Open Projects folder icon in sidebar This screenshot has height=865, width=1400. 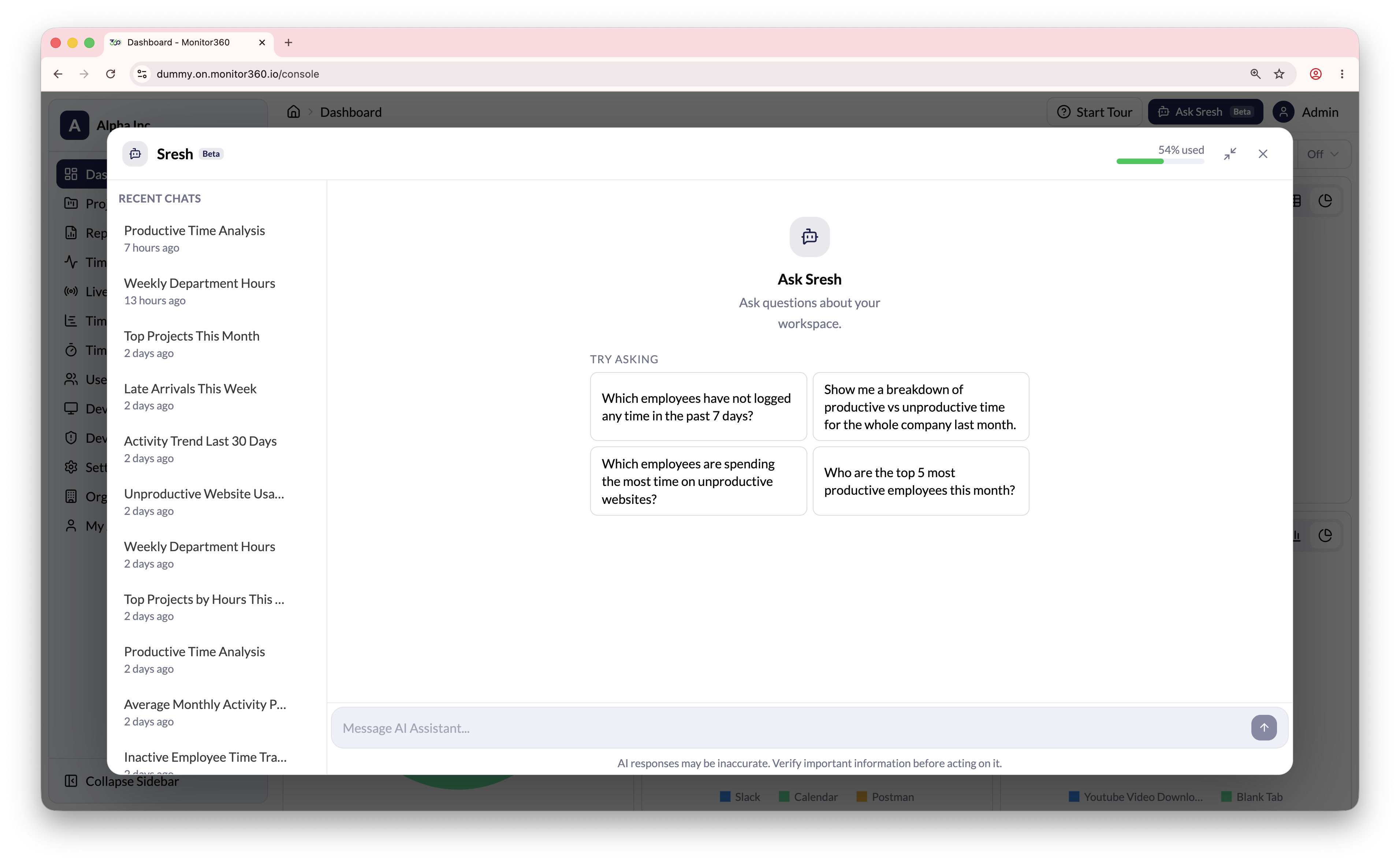coord(71,203)
